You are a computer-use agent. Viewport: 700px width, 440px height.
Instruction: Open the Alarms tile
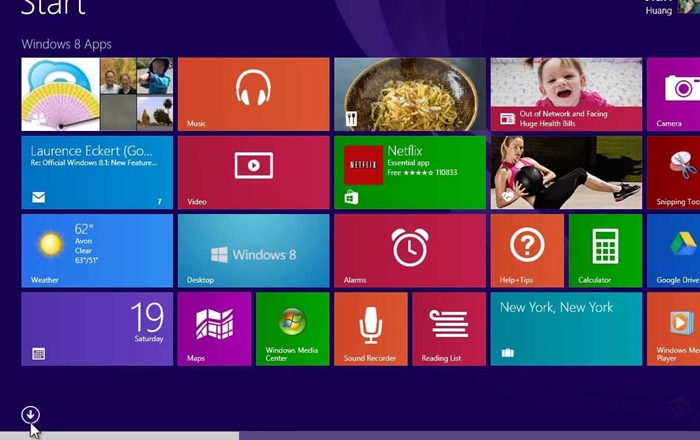pyautogui.click(x=410, y=250)
